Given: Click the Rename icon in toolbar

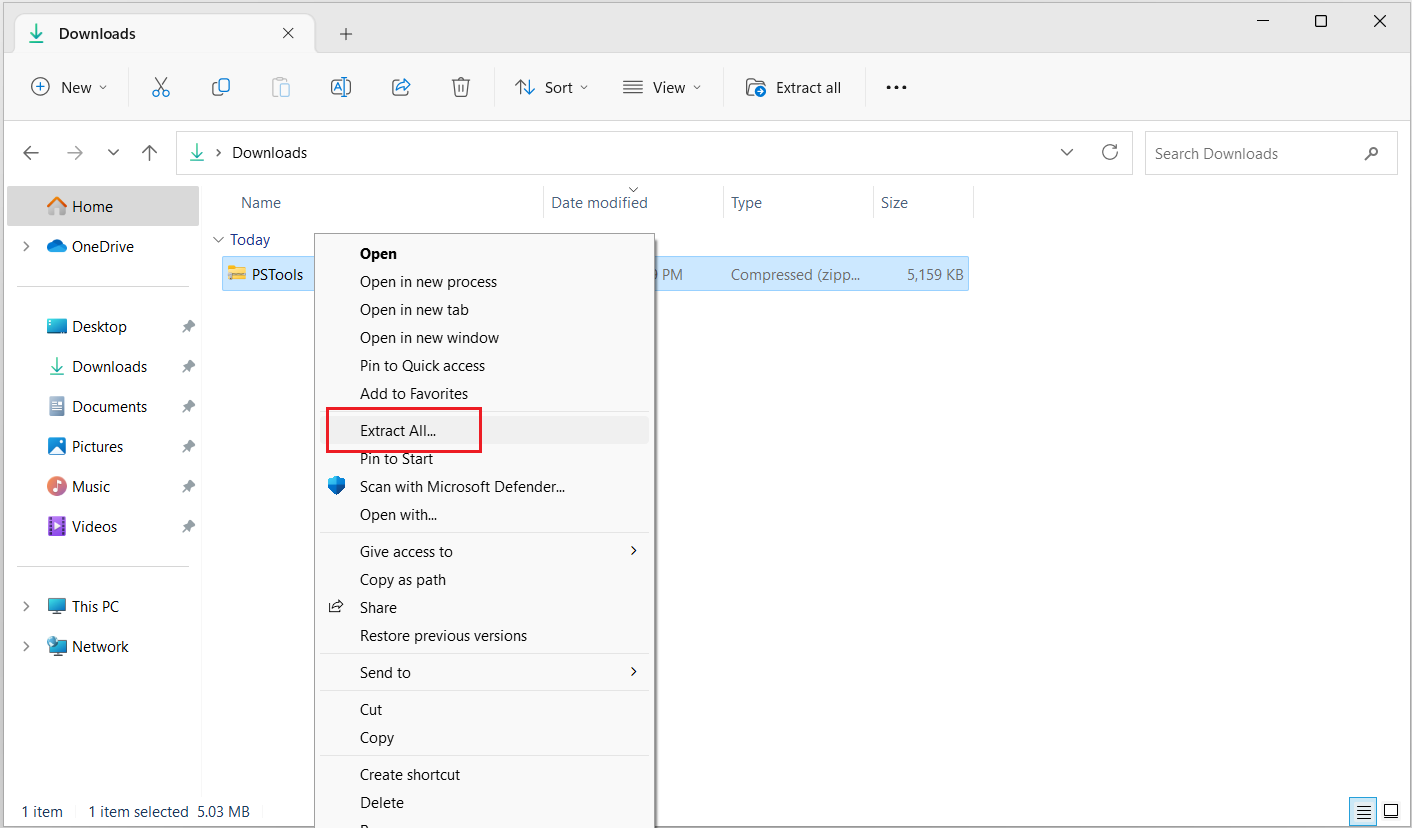Looking at the screenshot, I should pyautogui.click(x=341, y=88).
